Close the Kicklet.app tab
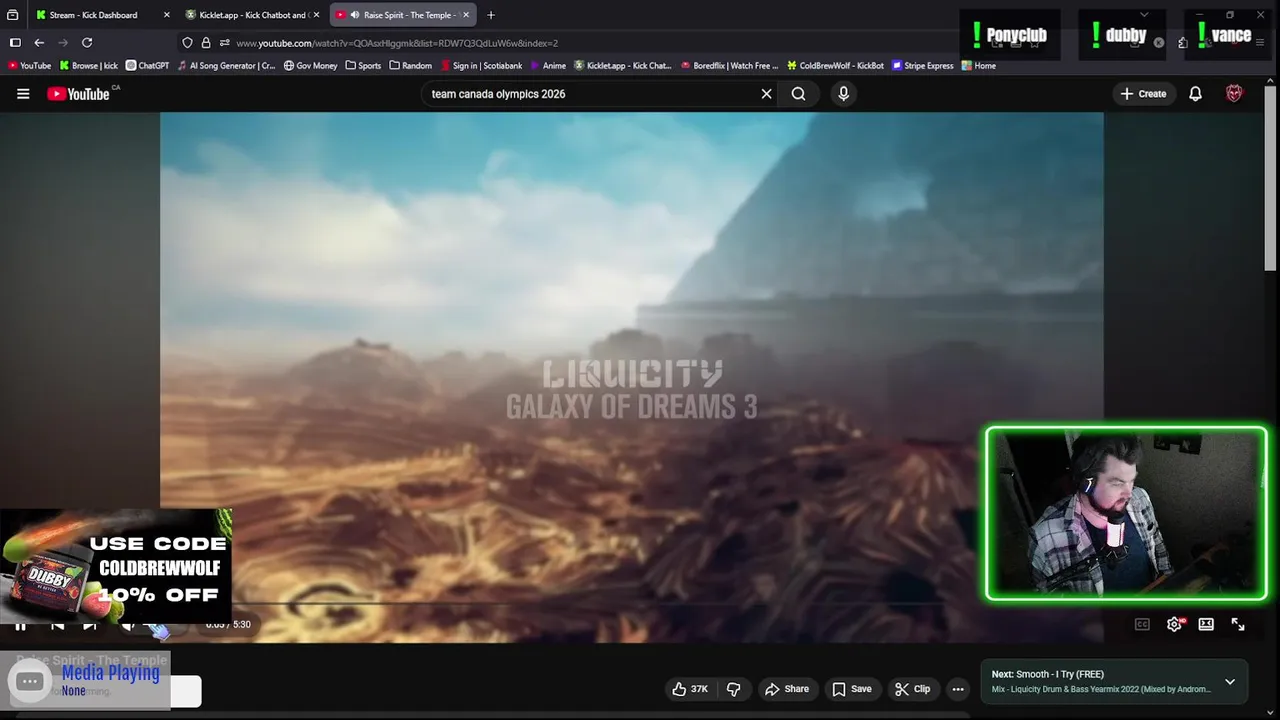Viewport: 1280px width, 720px height. click(316, 15)
